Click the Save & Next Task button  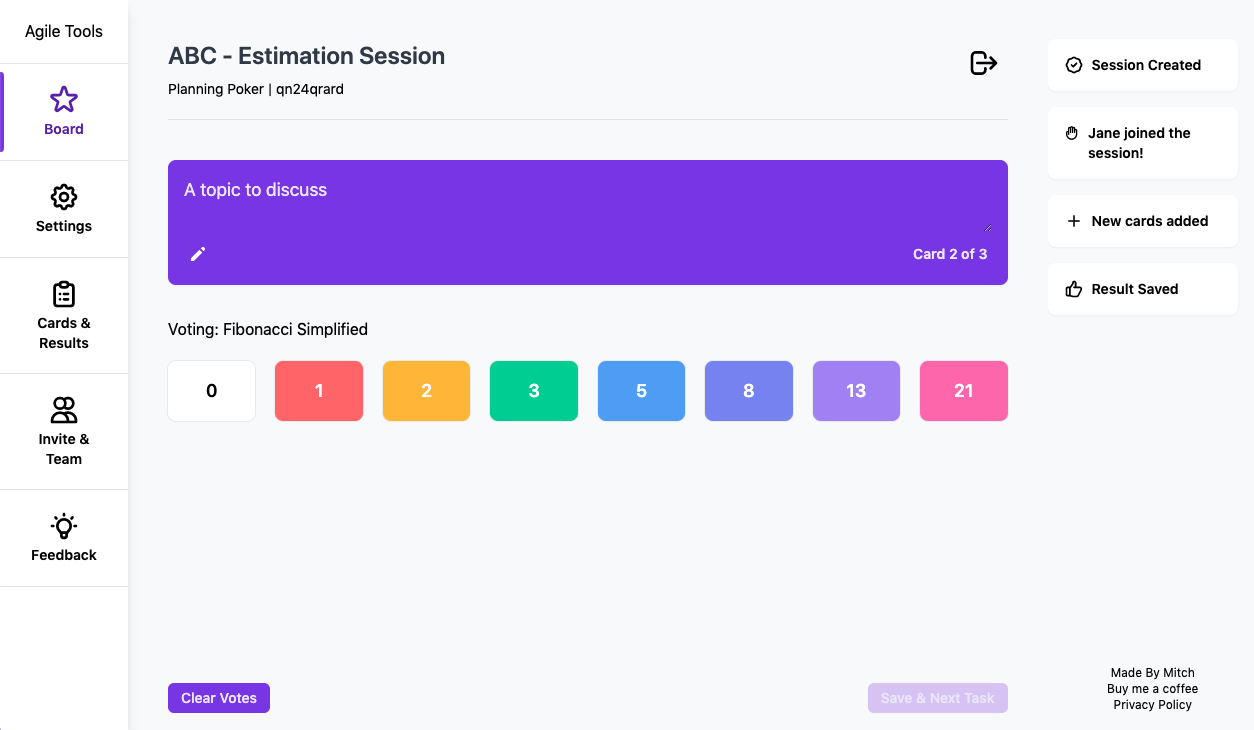pos(937,697)
